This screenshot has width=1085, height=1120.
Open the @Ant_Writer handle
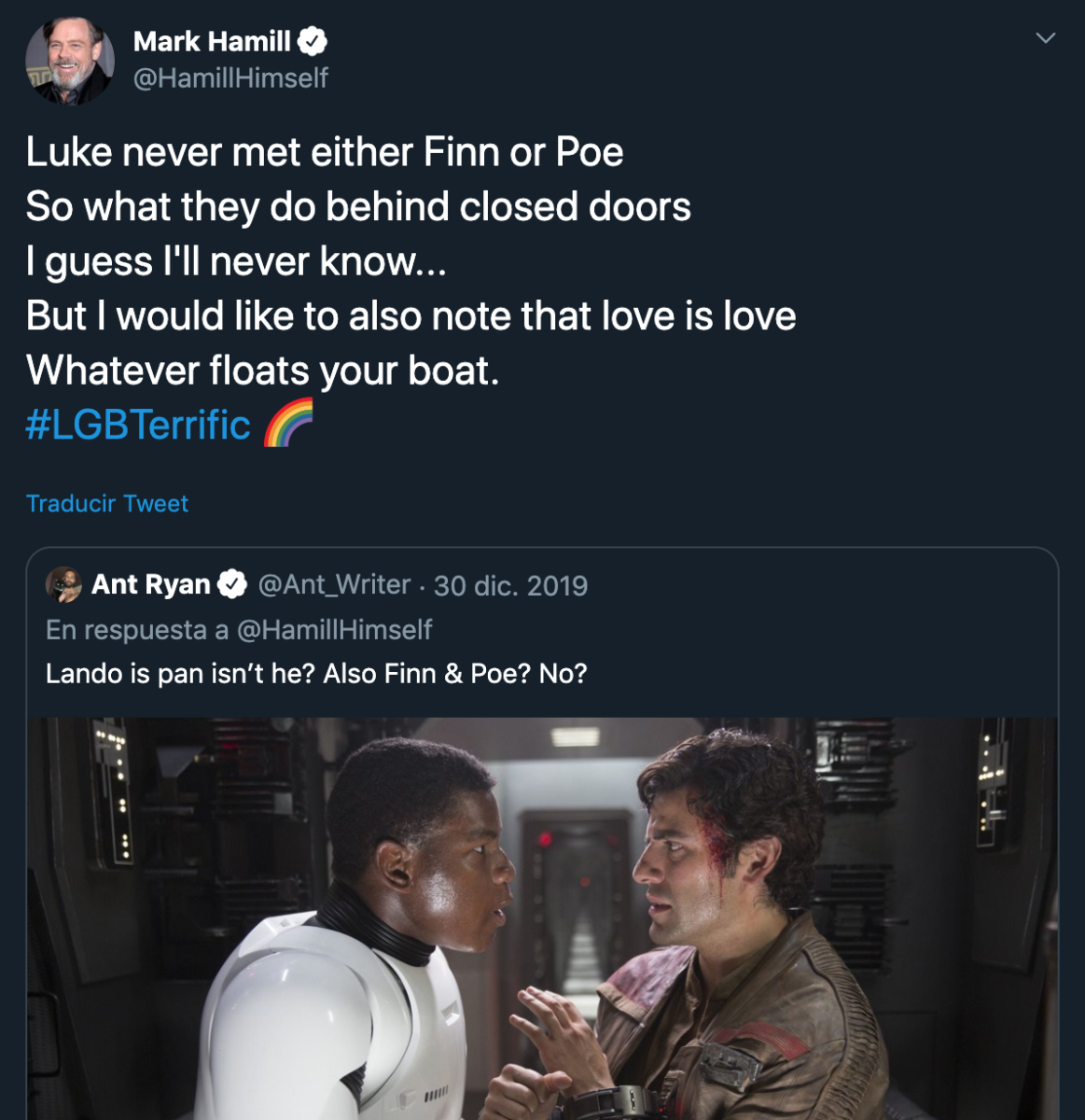tap(334, 584)
